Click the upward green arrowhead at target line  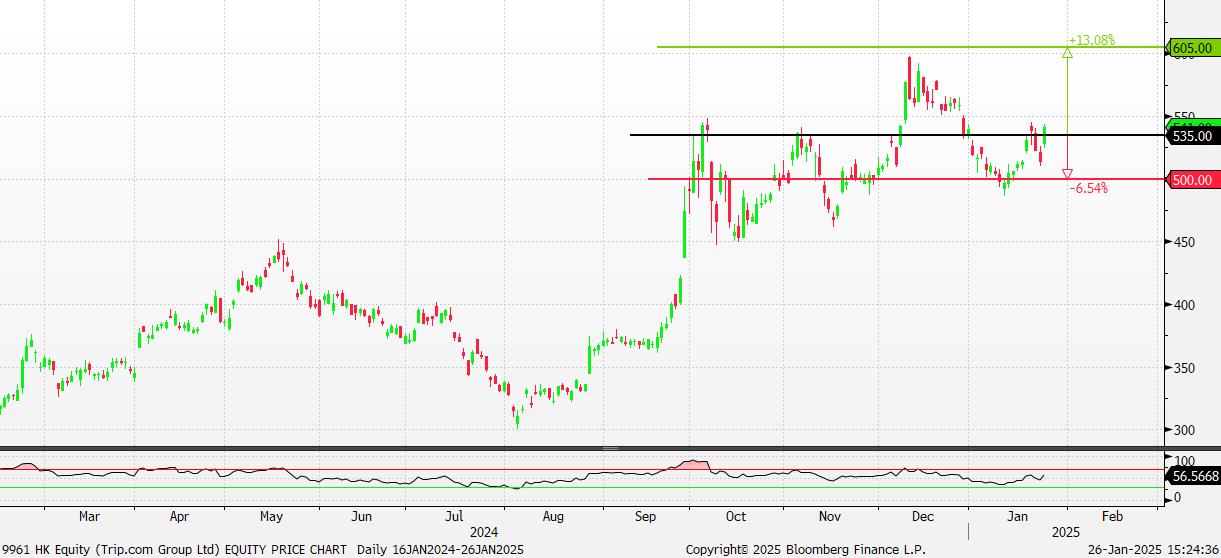pyautogui.click(x=1067, y=52)
